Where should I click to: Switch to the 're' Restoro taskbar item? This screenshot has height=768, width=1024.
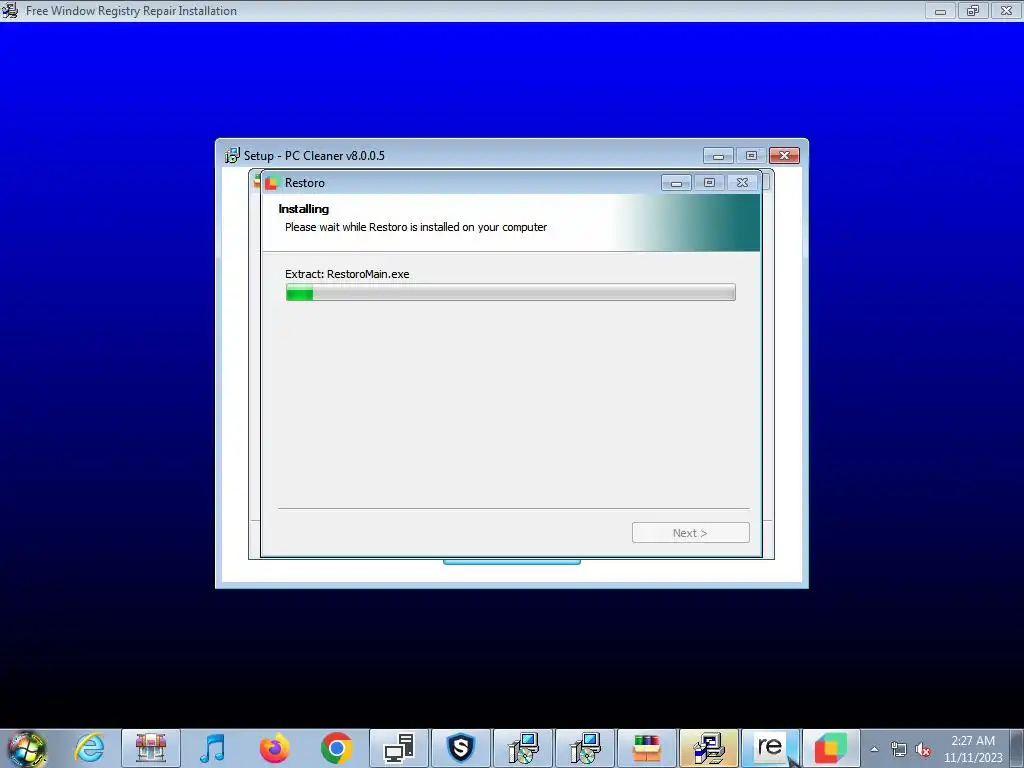point(771,748)
